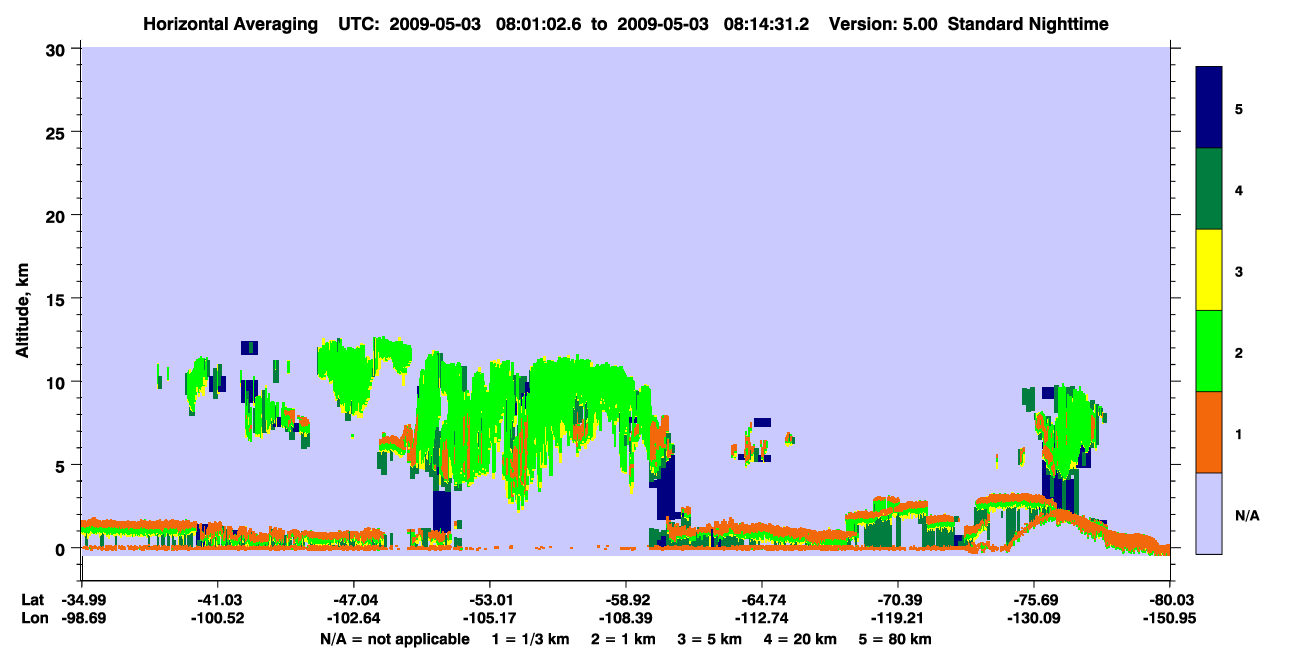
Task: Click the y-axis tick label 15
Action: [x=58, y=299]
